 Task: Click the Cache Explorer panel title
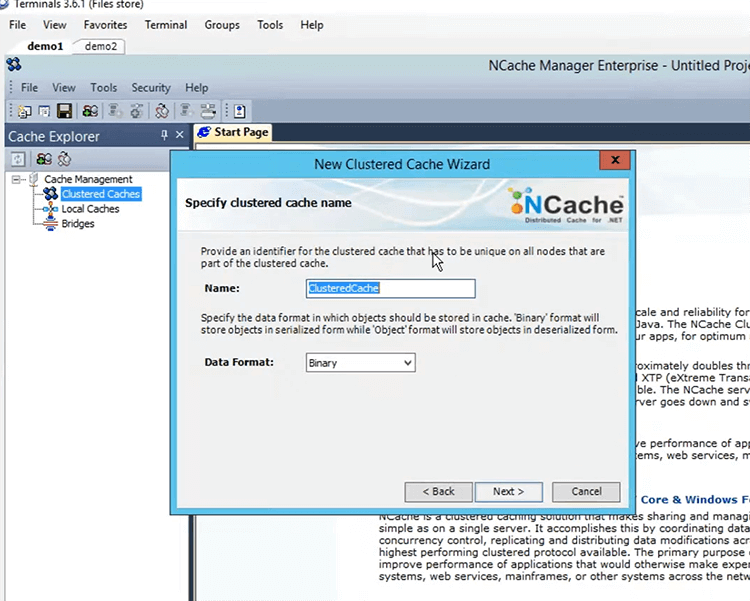click(x=54, y=136)
